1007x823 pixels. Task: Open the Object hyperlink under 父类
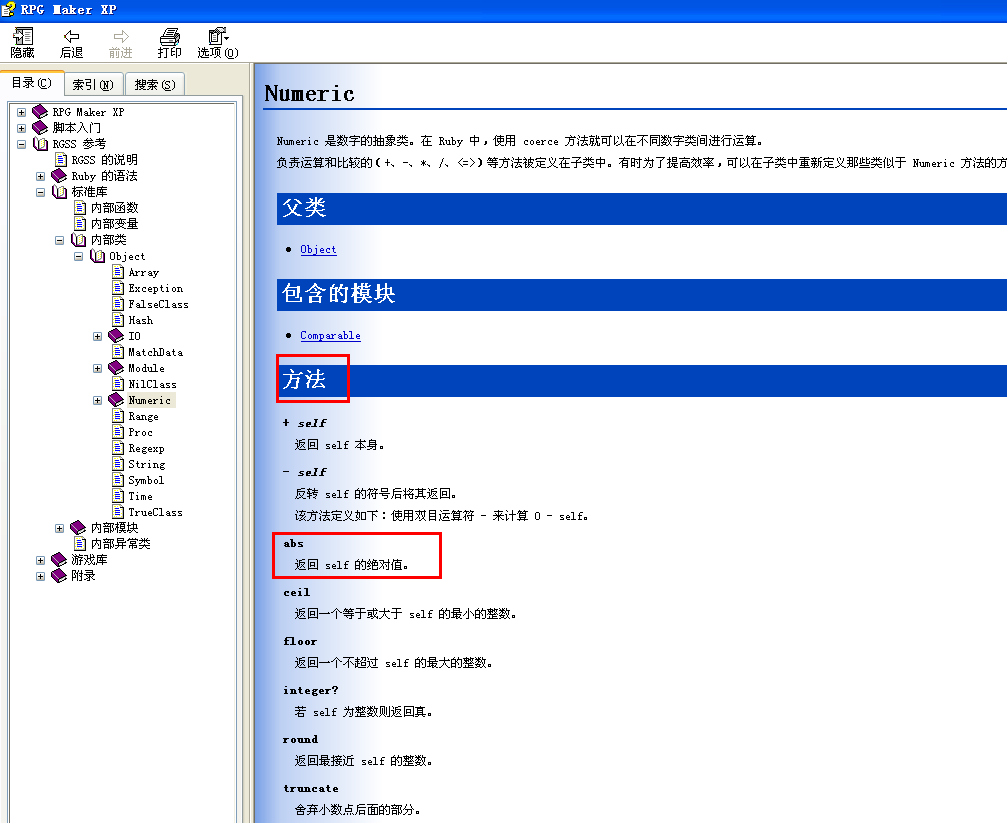[x=319, y=249]
